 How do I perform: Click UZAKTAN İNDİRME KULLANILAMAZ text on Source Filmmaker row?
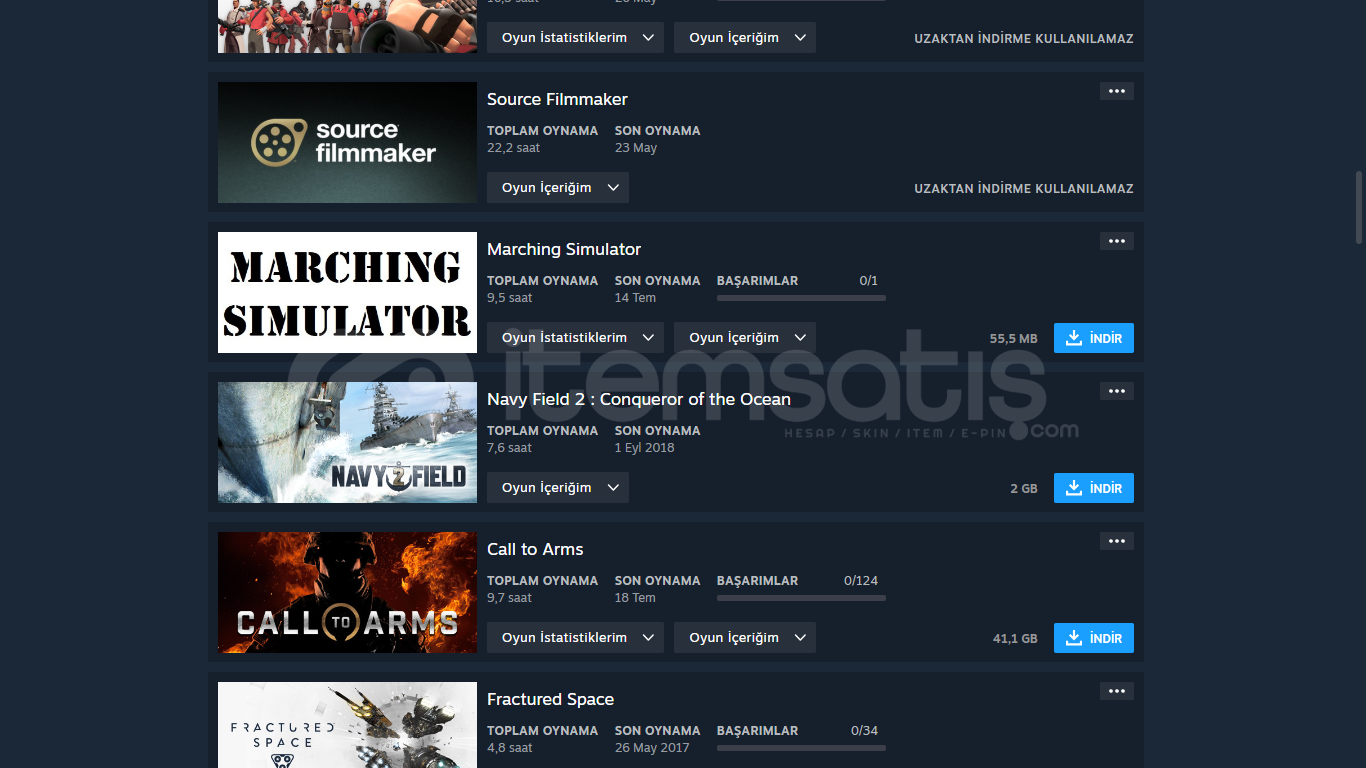(1024, 189)
